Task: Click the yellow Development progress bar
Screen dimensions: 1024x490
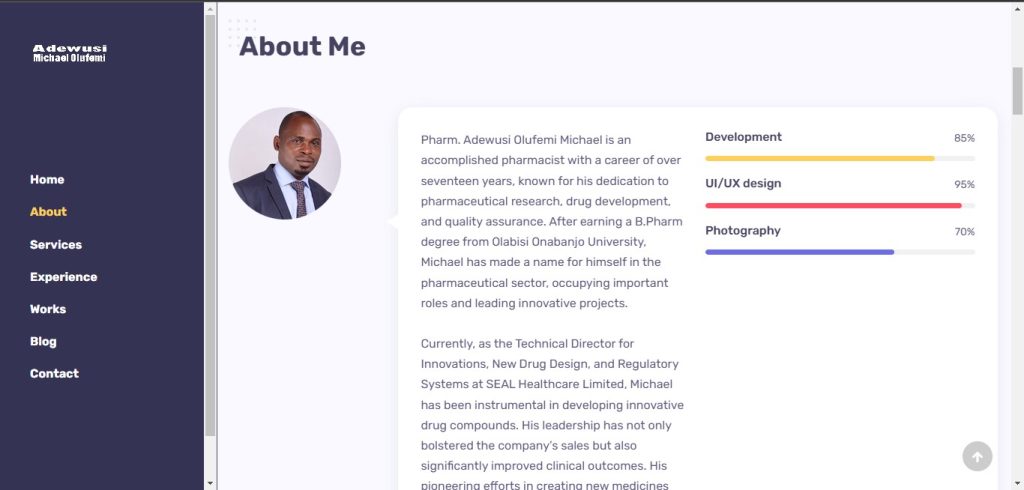Action: (x=820, y=158)
